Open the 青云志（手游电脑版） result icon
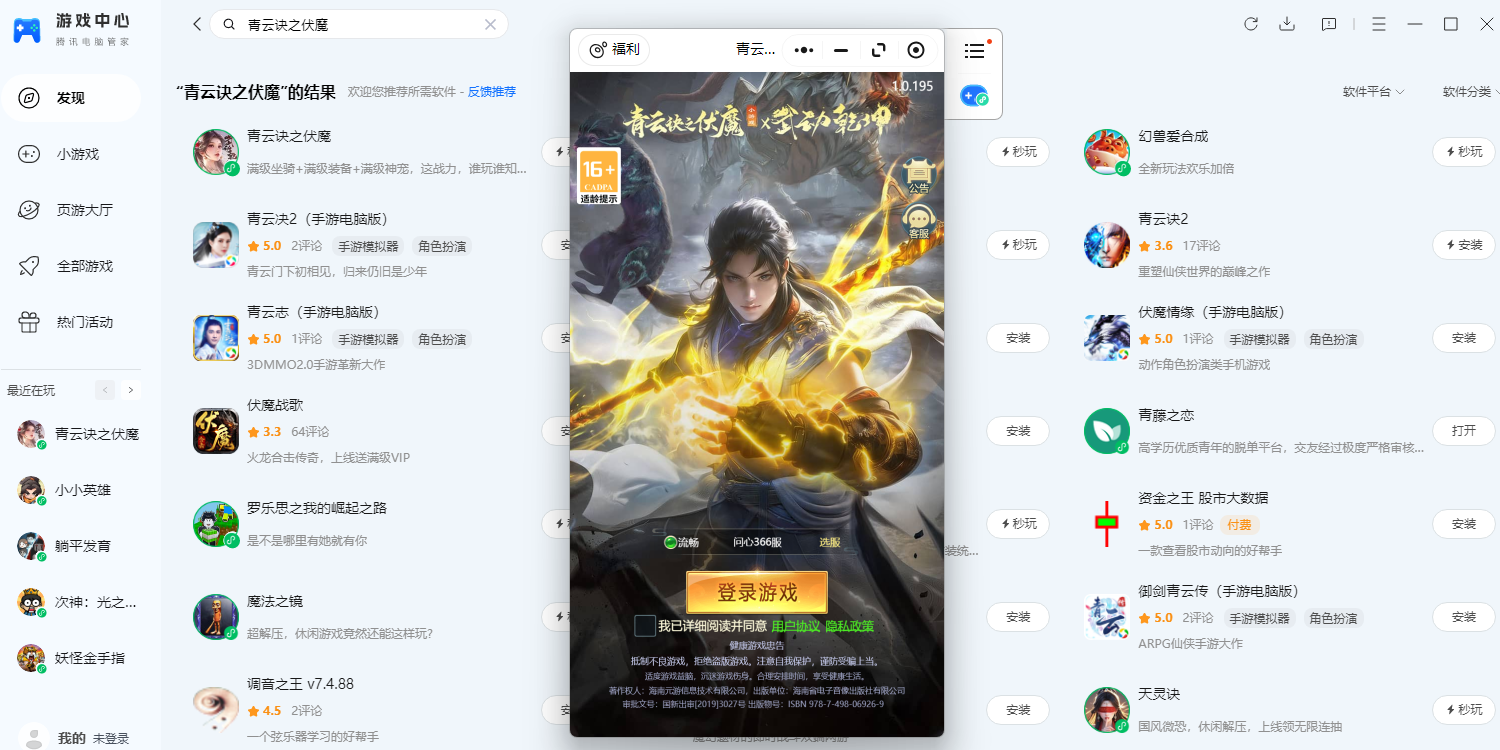The width and height of the screenshot is (1500, 750). click(216, 338)
